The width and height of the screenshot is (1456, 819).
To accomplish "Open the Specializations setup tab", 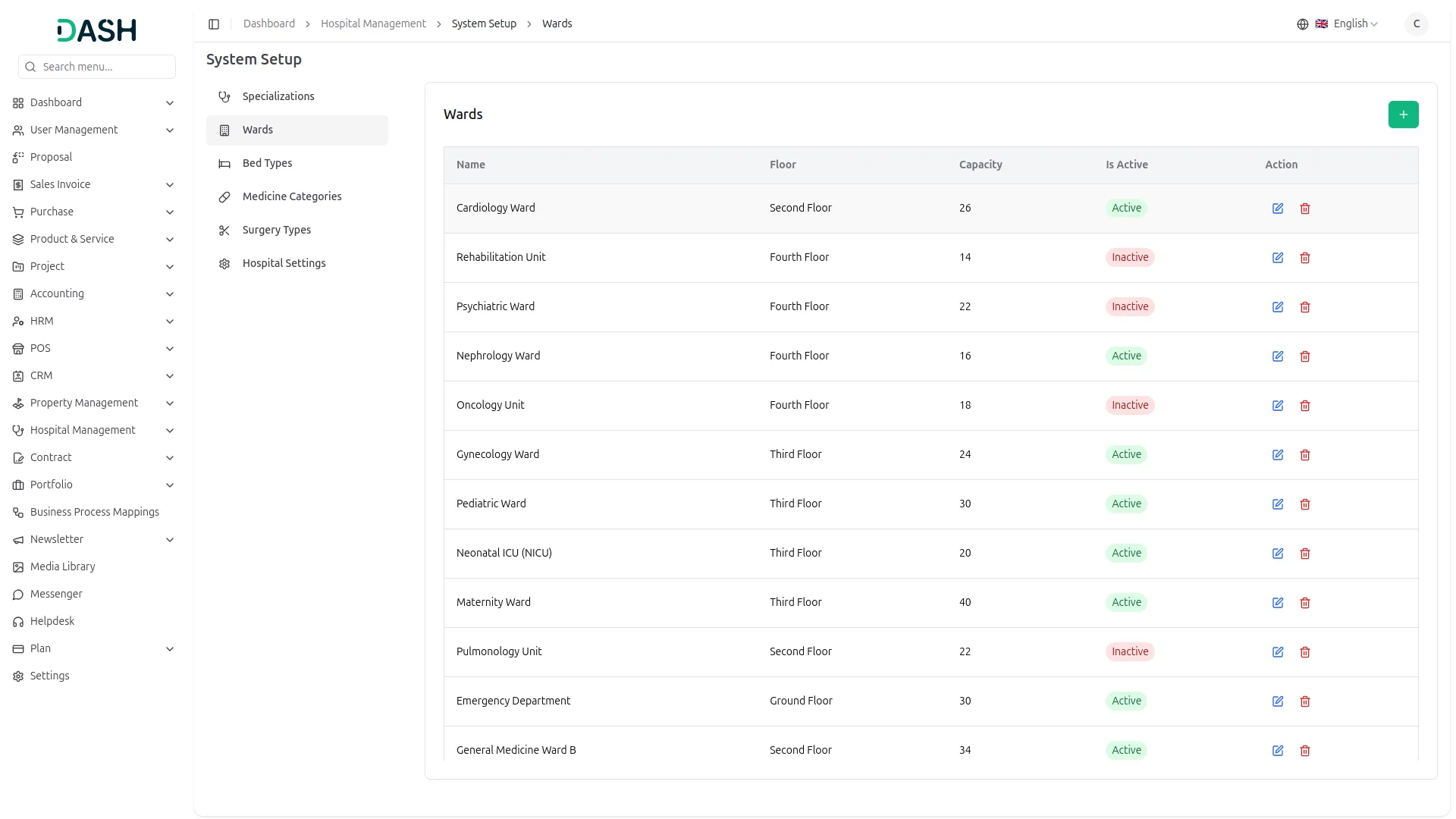I will pyautogui.click(x=297, y=96).
